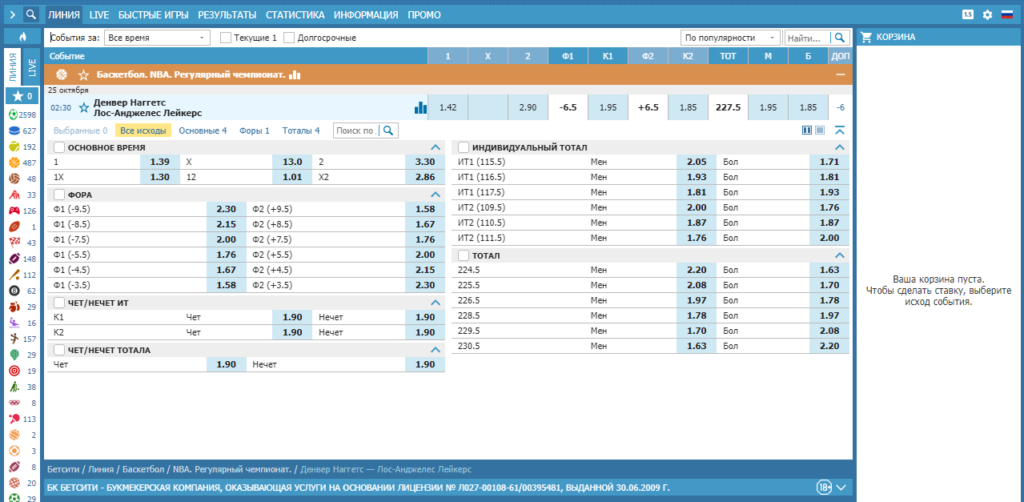Expand the side panel arrow icon
This screenshot has width=1024, height=502.
[x=12, y=14]
